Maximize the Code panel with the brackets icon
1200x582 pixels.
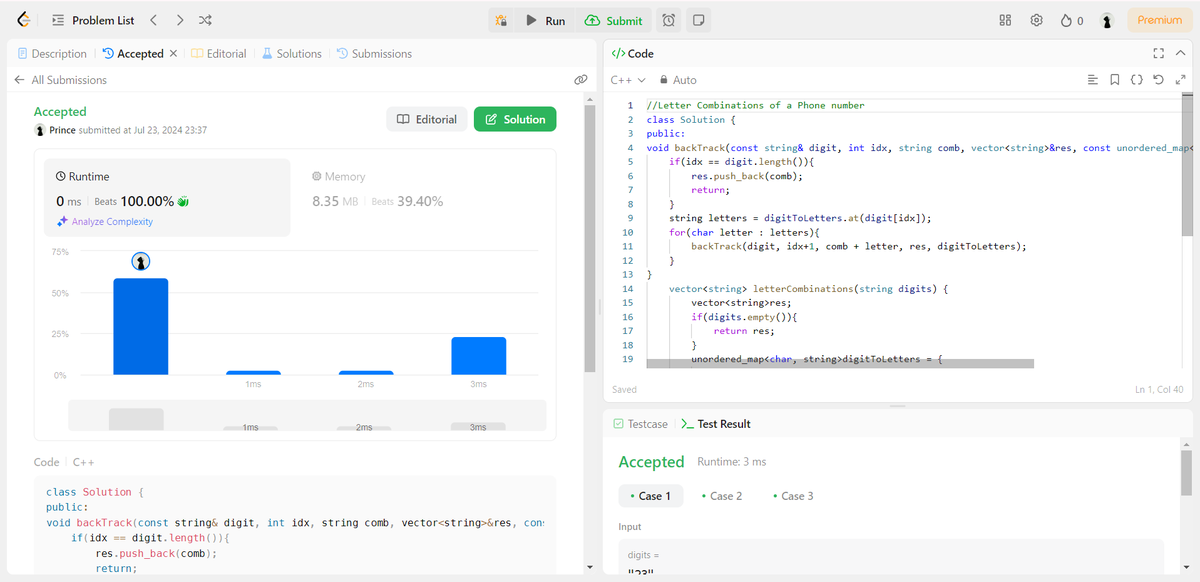click(x=1159, y=53)
